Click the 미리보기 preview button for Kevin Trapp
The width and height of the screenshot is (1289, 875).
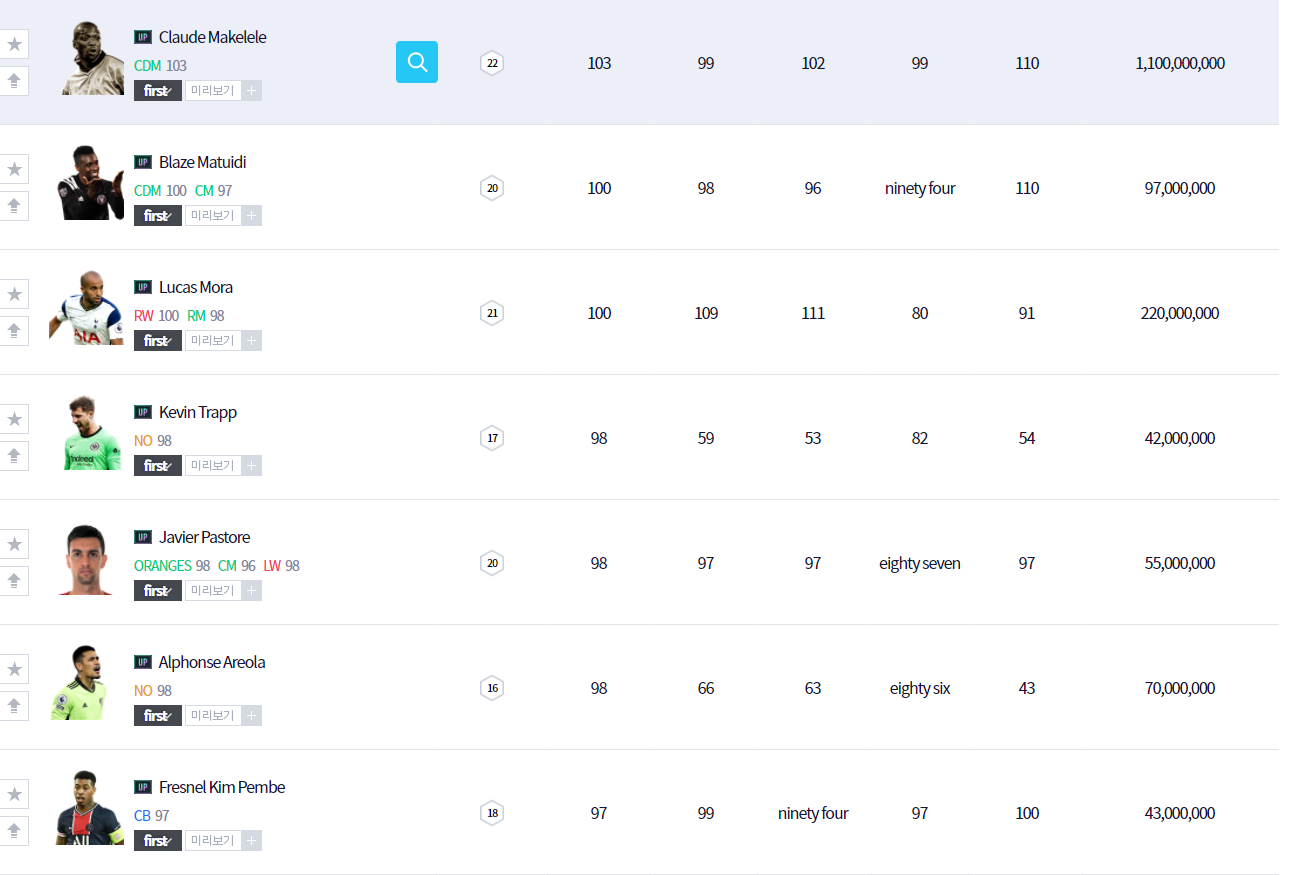(x=212, y=466)
